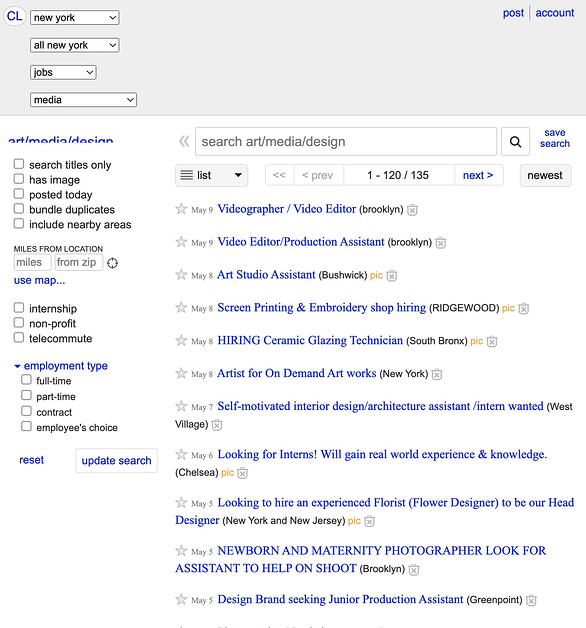Open the list view mode dropdown
Screen dimensions: 586x628
pyautogui.click(x=211, y=175)
